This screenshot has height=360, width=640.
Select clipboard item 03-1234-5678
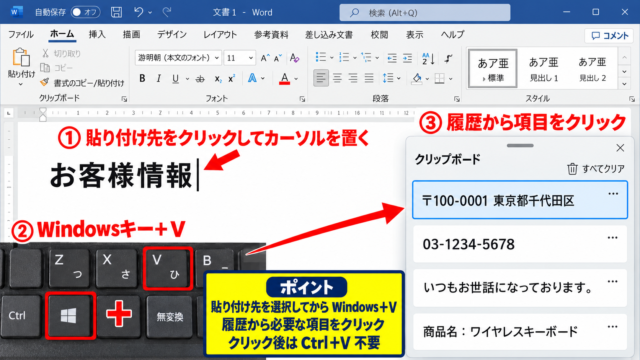[x=520, y=244]
